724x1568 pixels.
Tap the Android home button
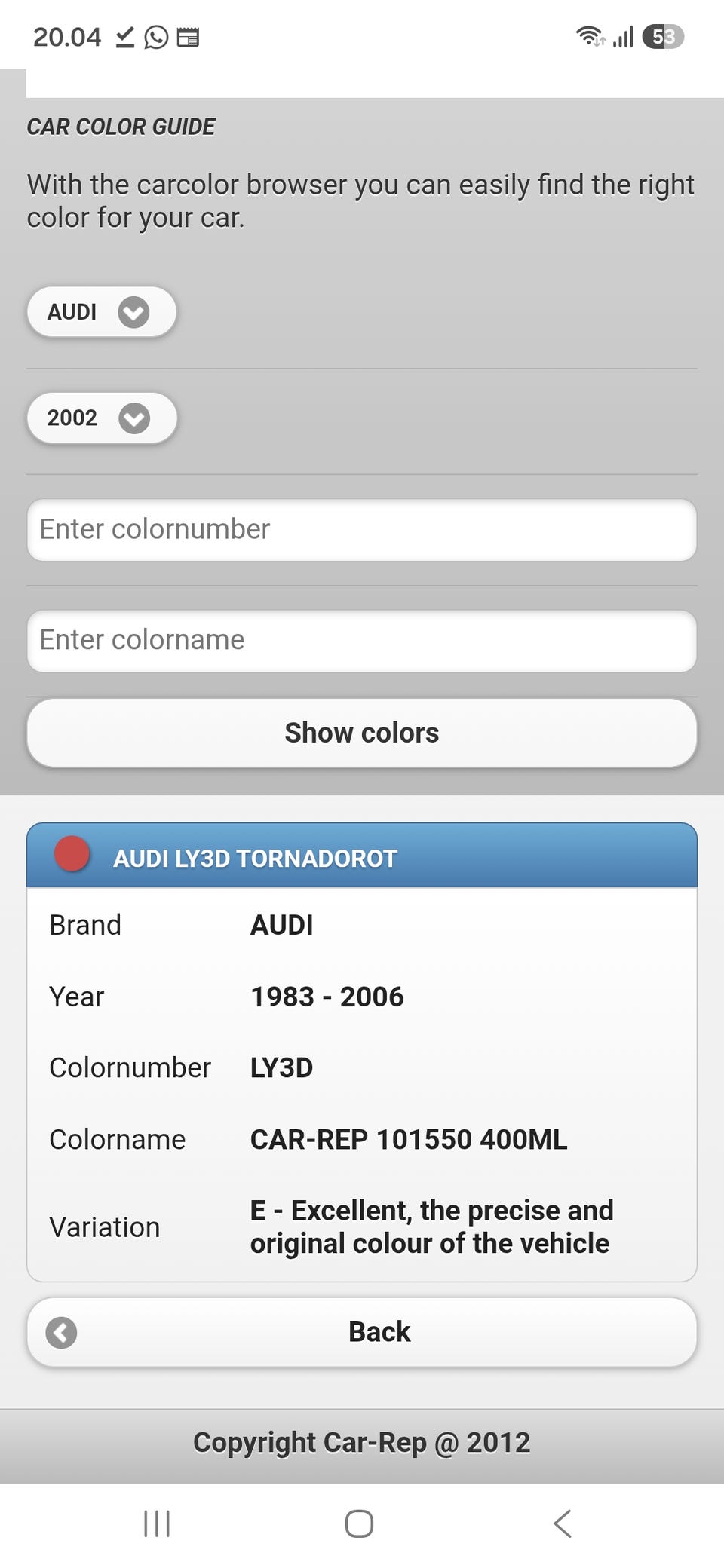coord(359,1524)
